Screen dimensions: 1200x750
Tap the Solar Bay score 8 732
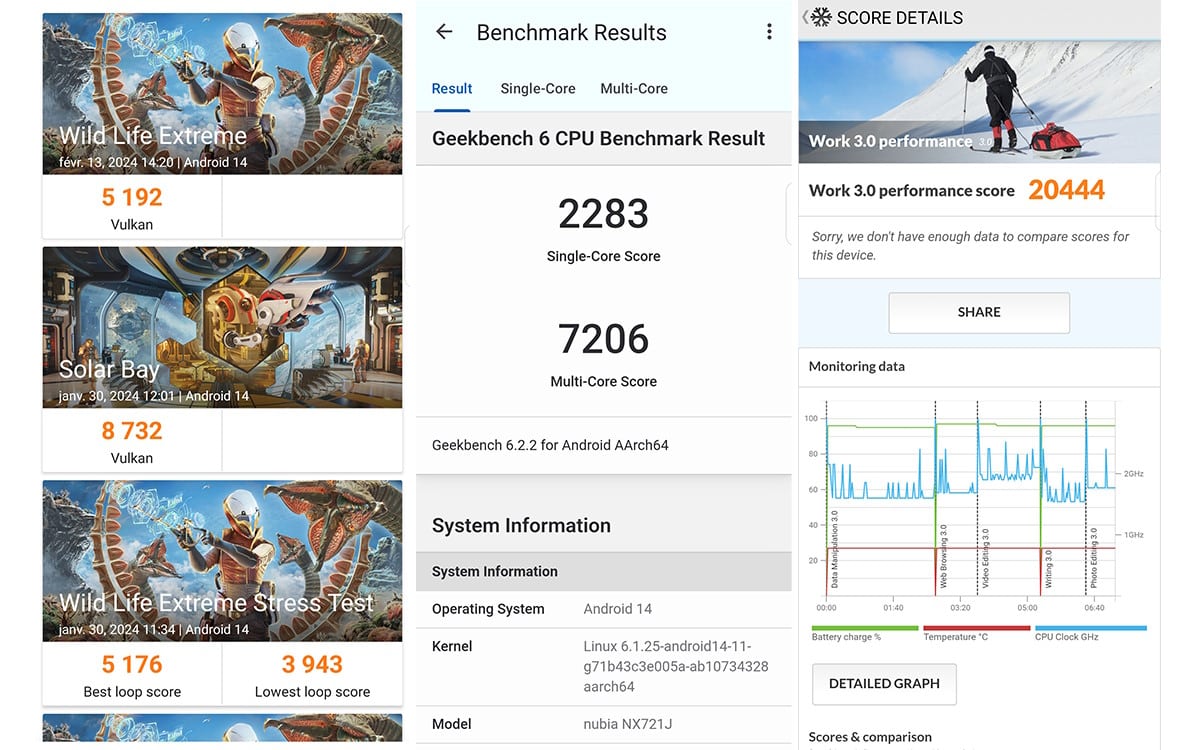click(x=132, y=431)
